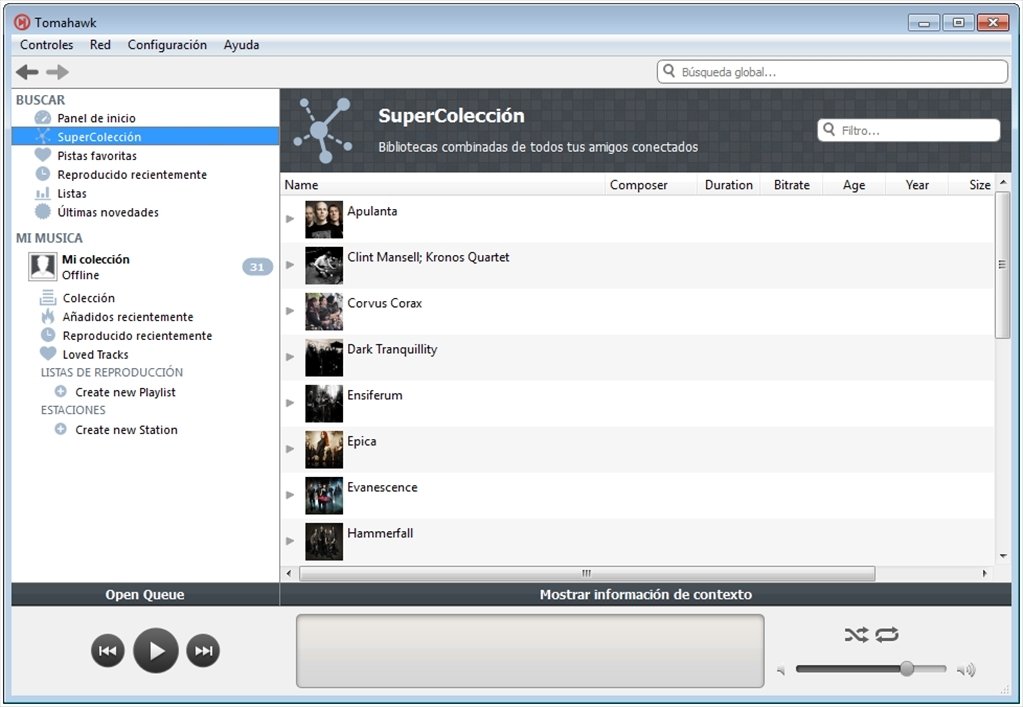The height and width of the screenshot is (707, 1023).
Task: Click the loud-volume speaker icon
Action: tap(966, 670)
